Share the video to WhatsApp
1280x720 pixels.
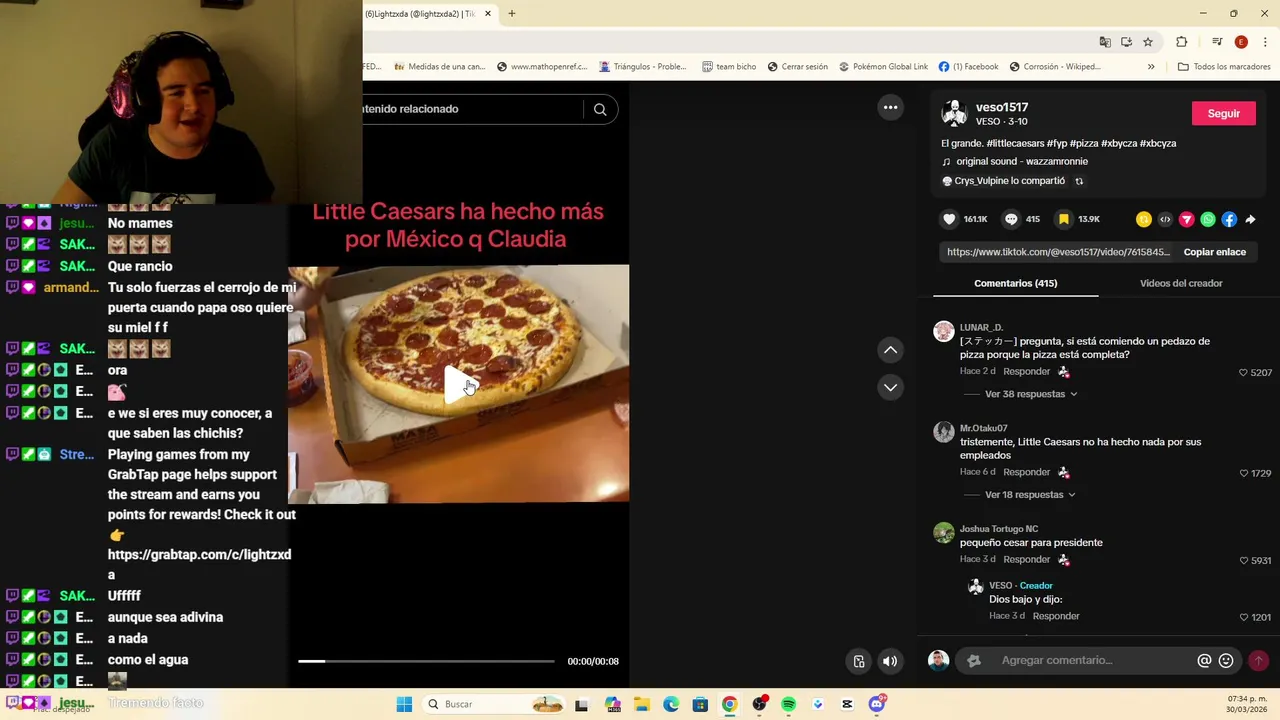(1208, 219)
